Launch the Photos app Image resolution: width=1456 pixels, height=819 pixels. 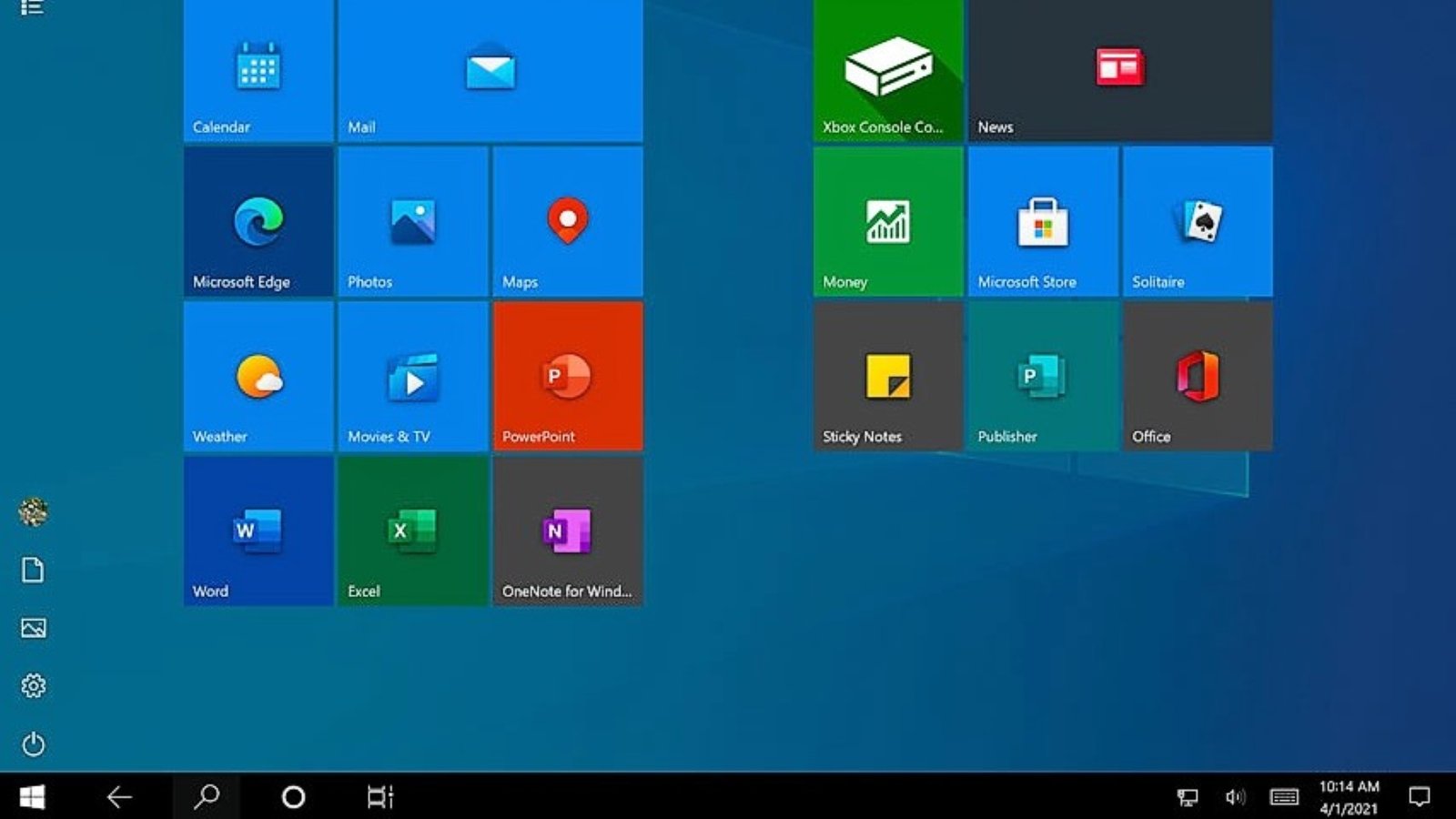click(412, 221)
